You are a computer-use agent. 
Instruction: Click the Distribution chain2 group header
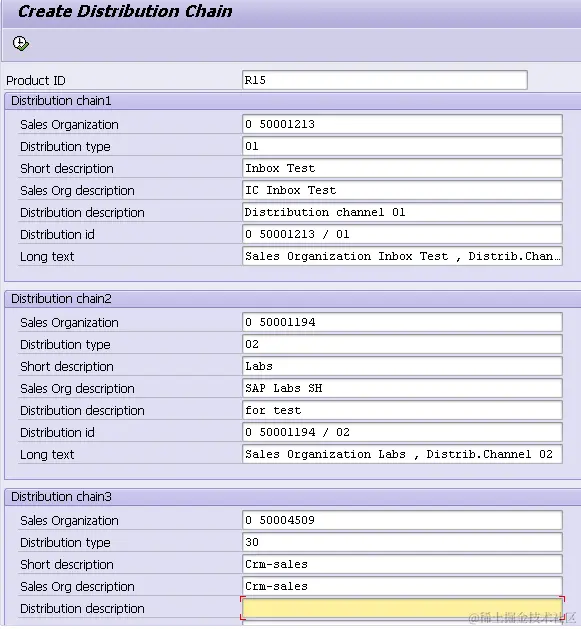point(292,299)
